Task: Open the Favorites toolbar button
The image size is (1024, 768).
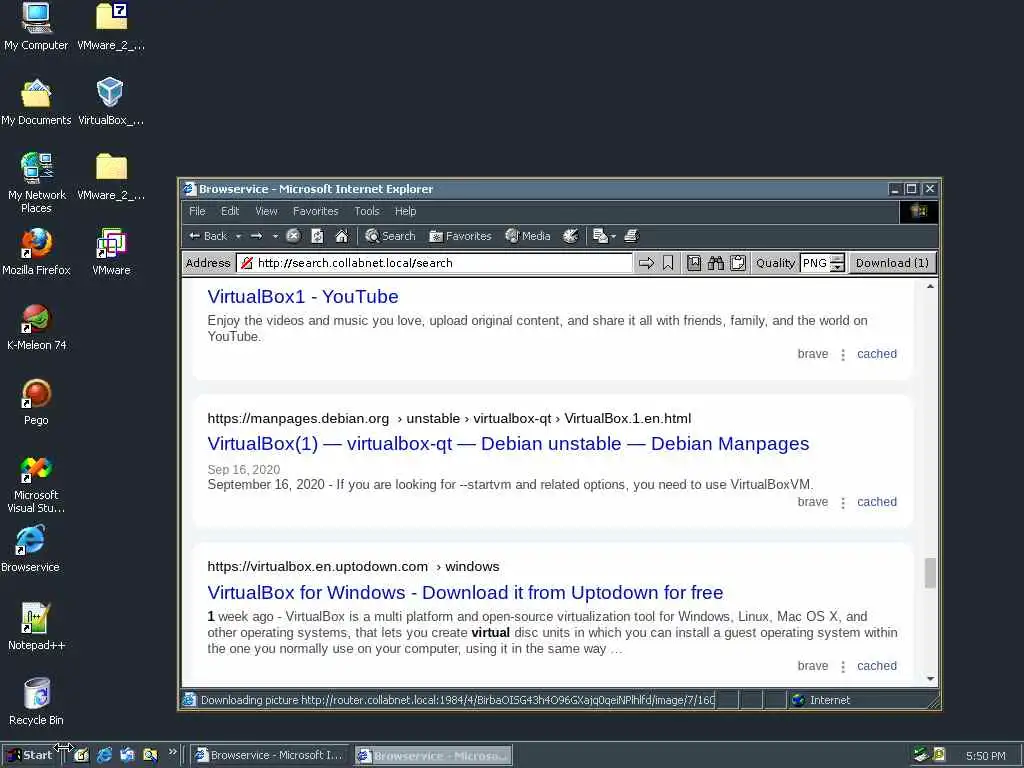Action: (x=460, y=236)
